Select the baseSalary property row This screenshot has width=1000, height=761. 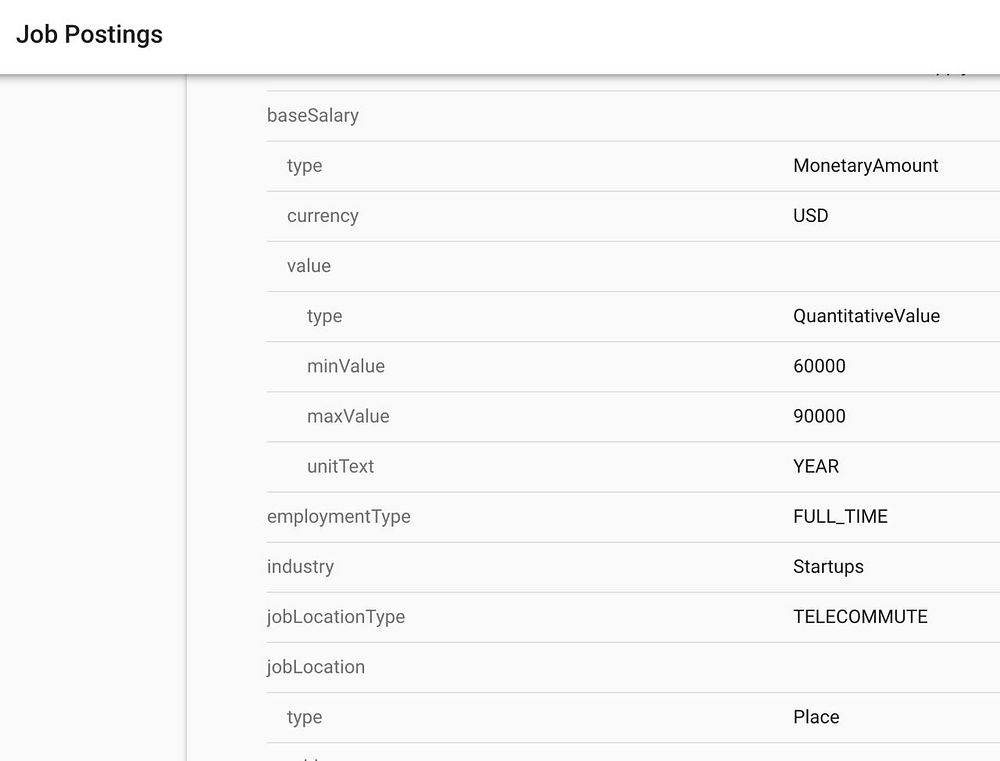tap(313, 116)
